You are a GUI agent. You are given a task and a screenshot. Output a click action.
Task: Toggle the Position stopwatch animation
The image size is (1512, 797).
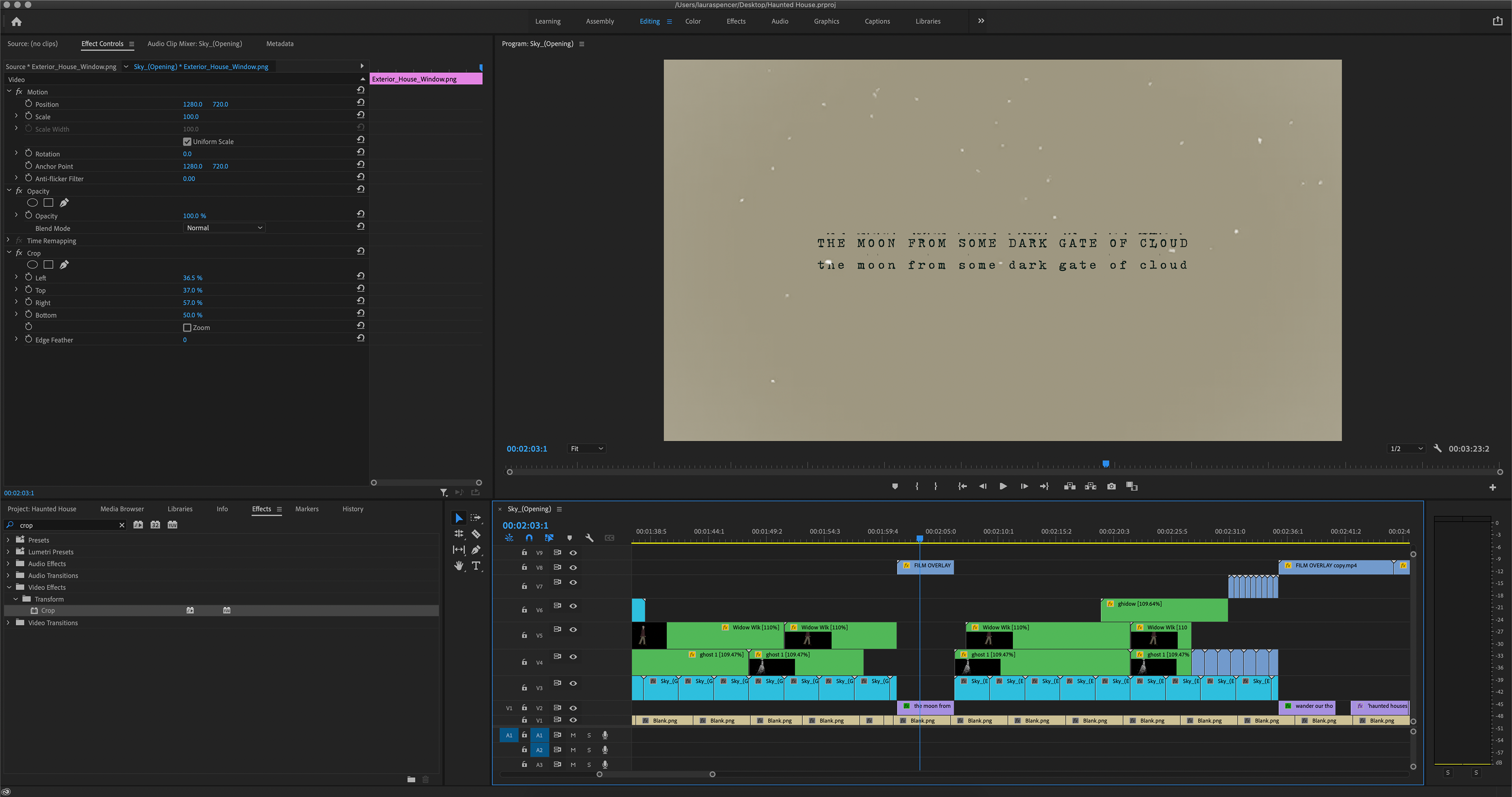(x=28, y=103)
